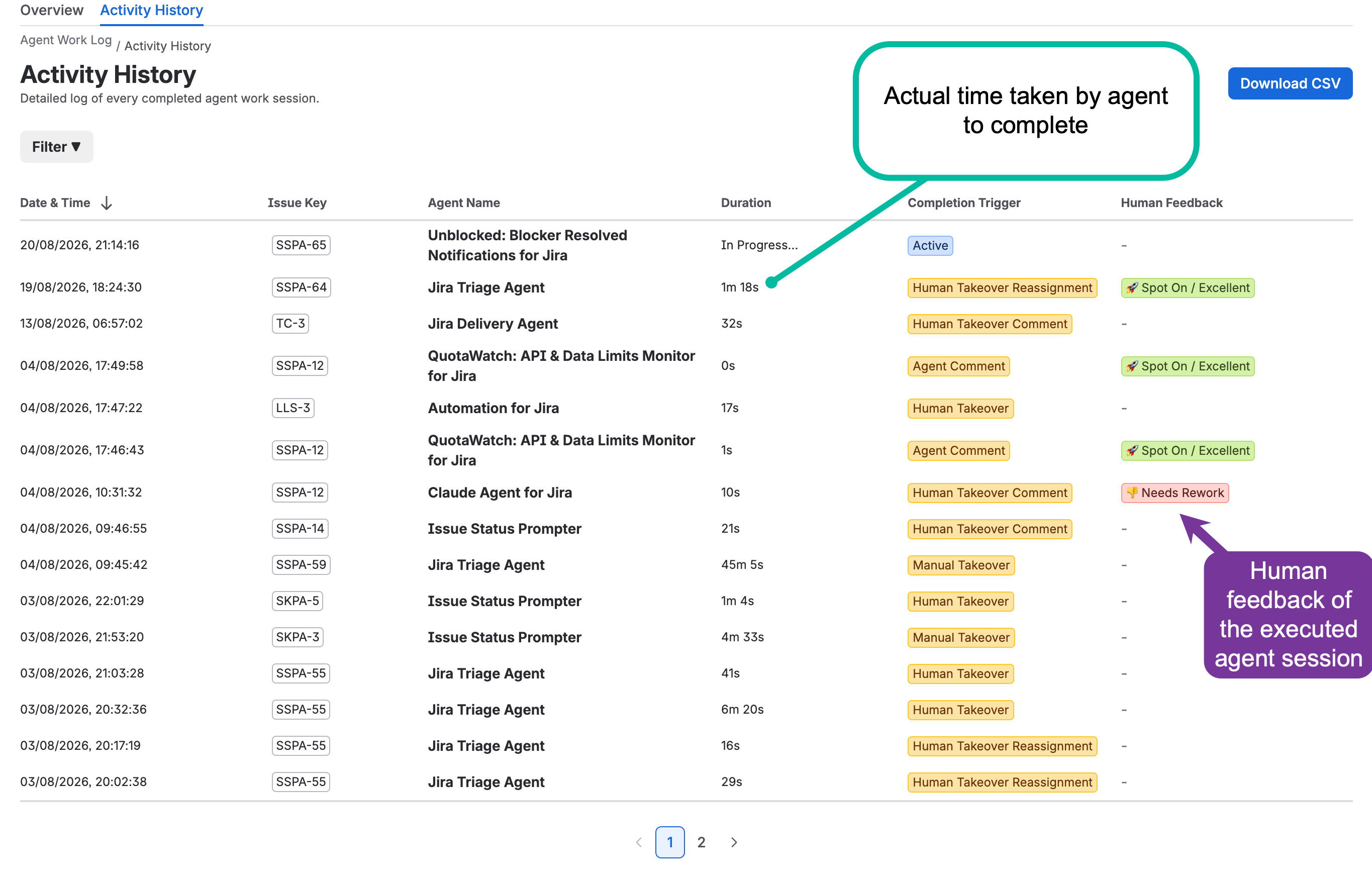Select Unblocked: Blocker Resolved Notifications agent name
This screenshot has height=878, width=1372.
(x=527, y=245)
